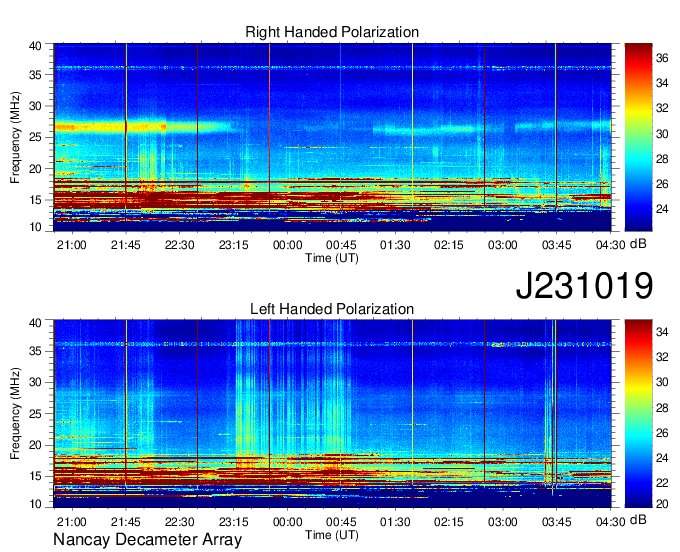This screenshot has width=680, height=552.
Task: Click Frequency (MHz) label of Left Handed plot
Action: [15, 414]
